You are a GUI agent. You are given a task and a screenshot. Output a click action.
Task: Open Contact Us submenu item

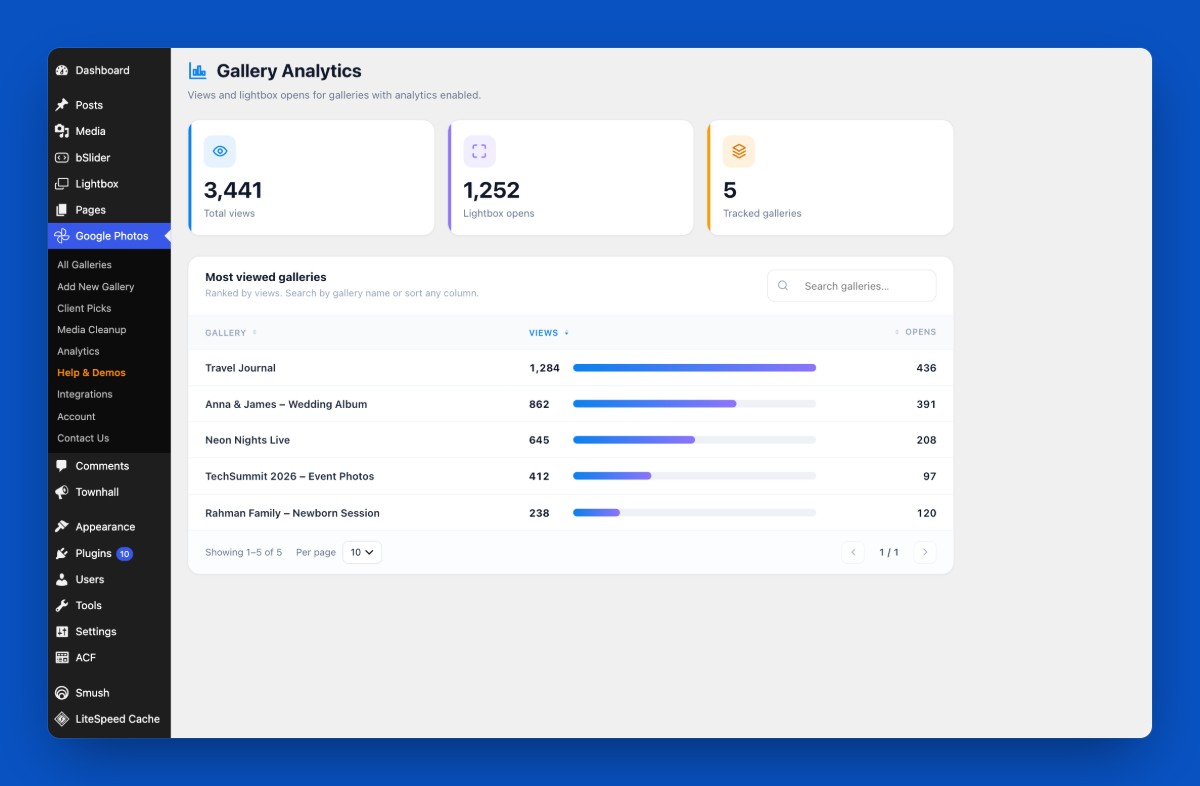pyautogui.click(x=83, y=438)
